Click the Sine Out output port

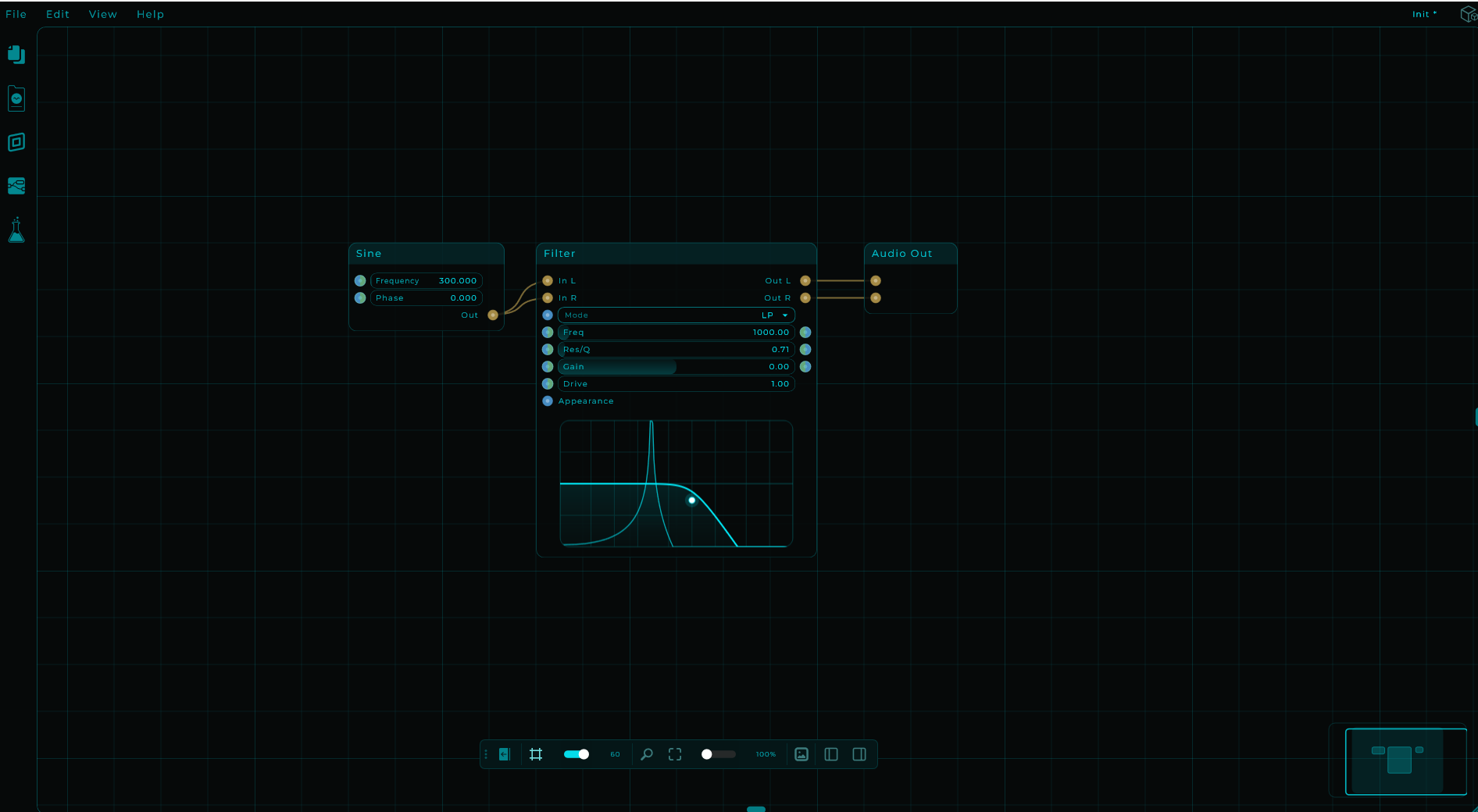[x=493, y=315]
